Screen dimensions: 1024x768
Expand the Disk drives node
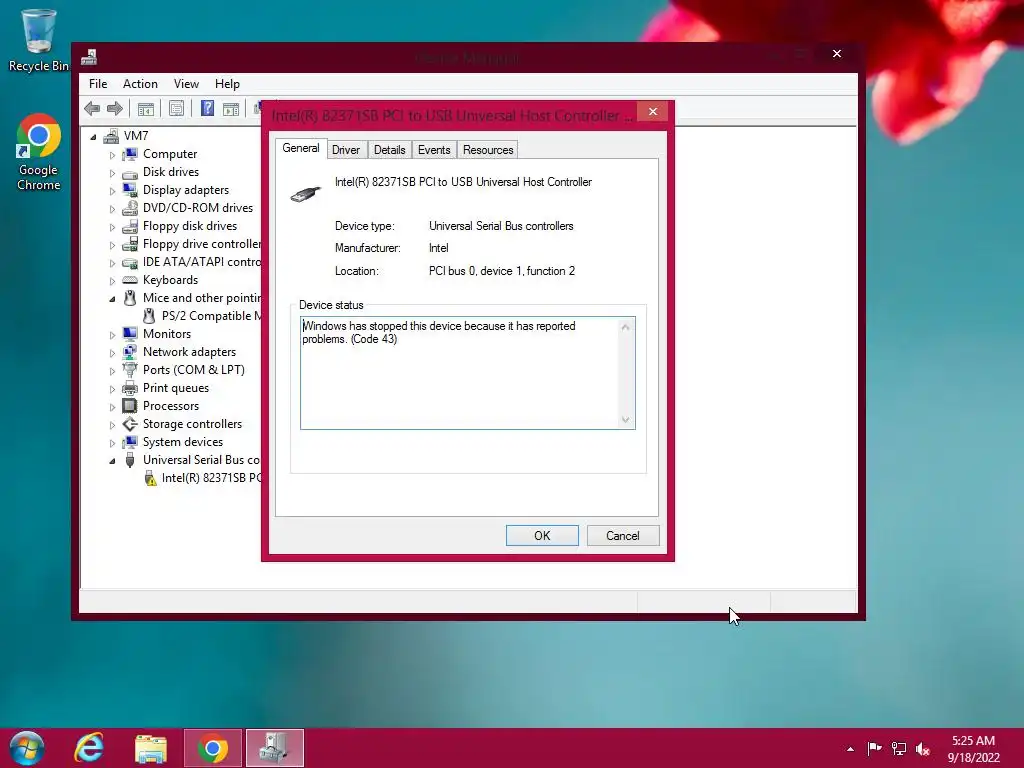click(112, 173)
